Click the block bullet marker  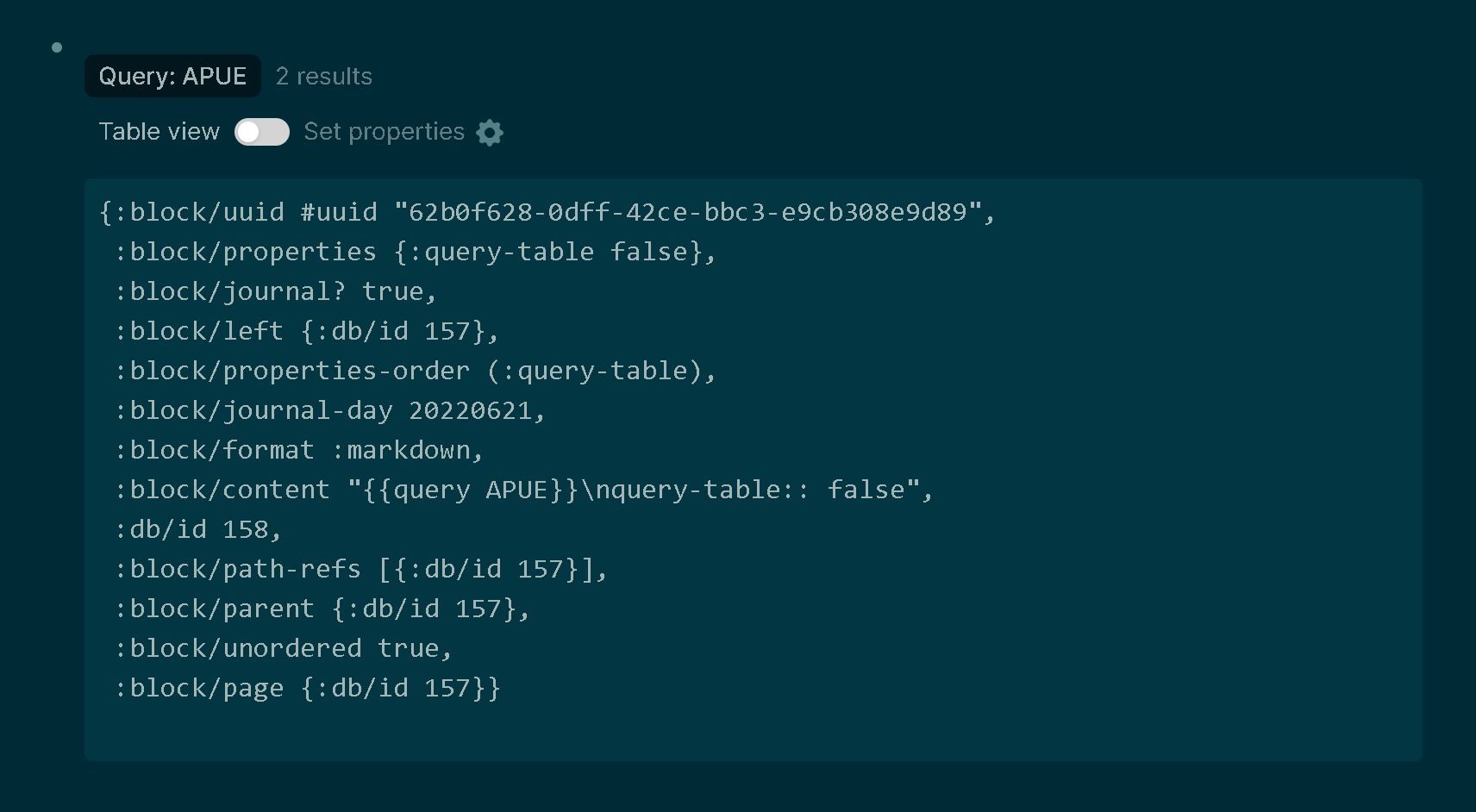pos(57,47)
